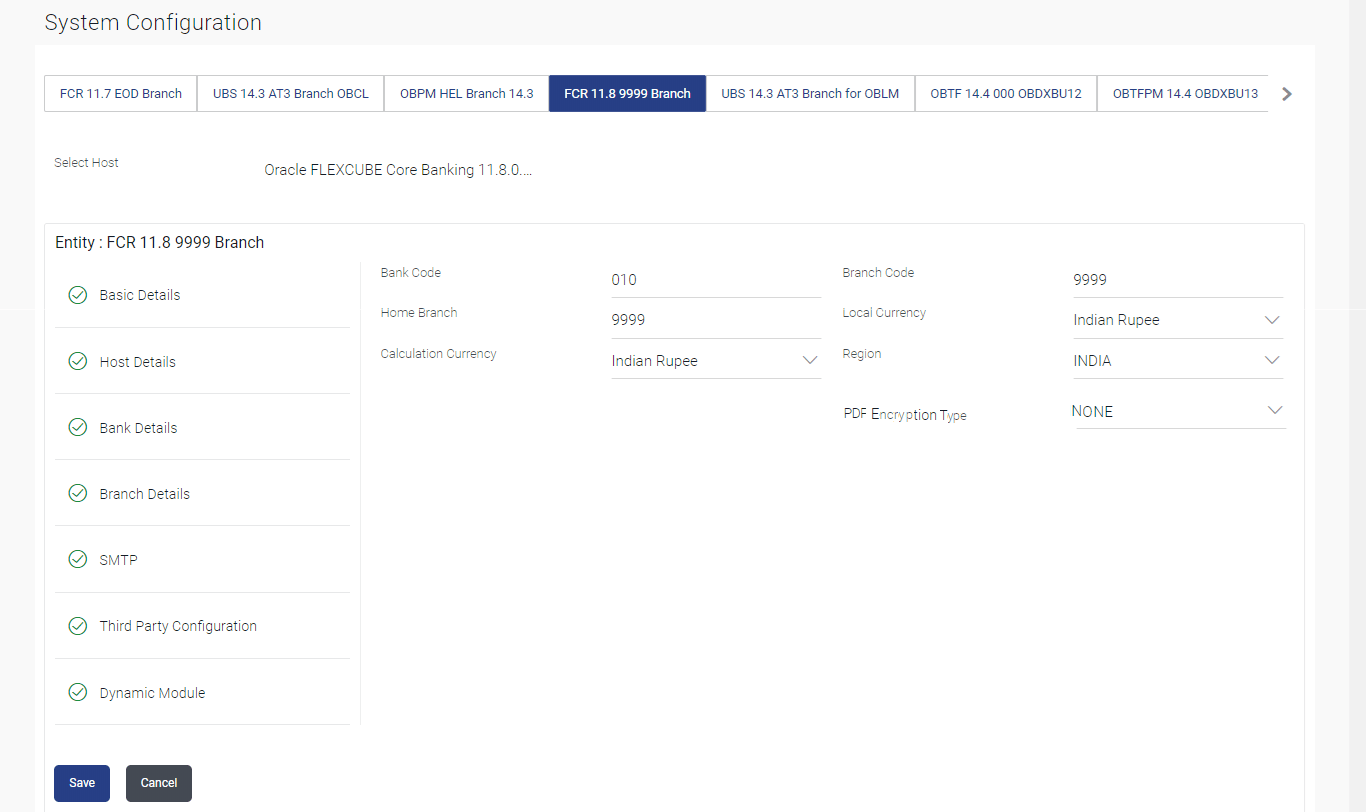The height and width of the screenshot is (812, 1366).
Task: Click the Region label
Action: [x=862, y=353]
